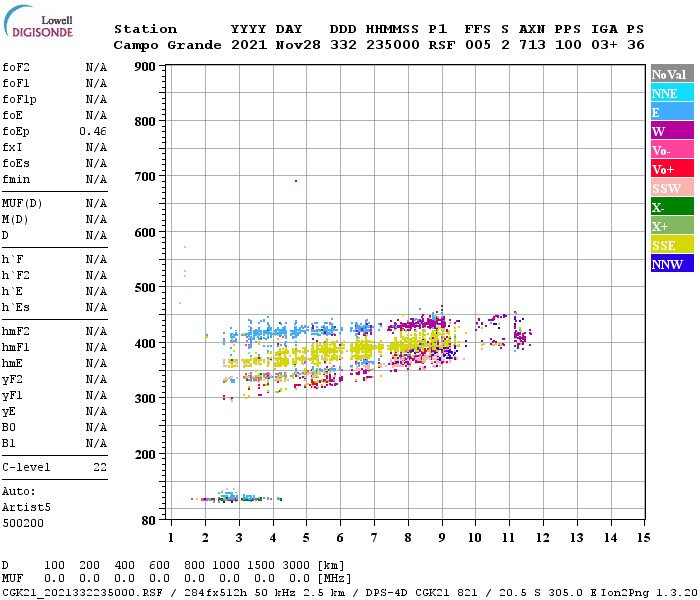Click the station name 'Campo Grande'

point(167,45)
